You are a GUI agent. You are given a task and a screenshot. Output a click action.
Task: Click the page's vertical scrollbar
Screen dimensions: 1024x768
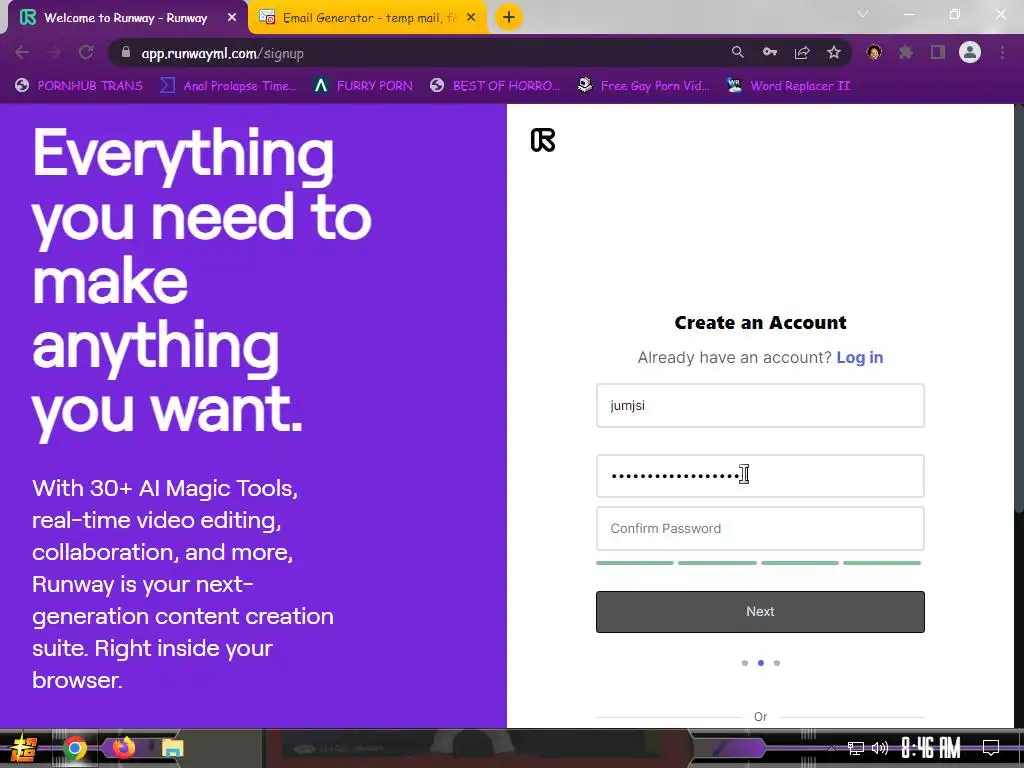1019,307
